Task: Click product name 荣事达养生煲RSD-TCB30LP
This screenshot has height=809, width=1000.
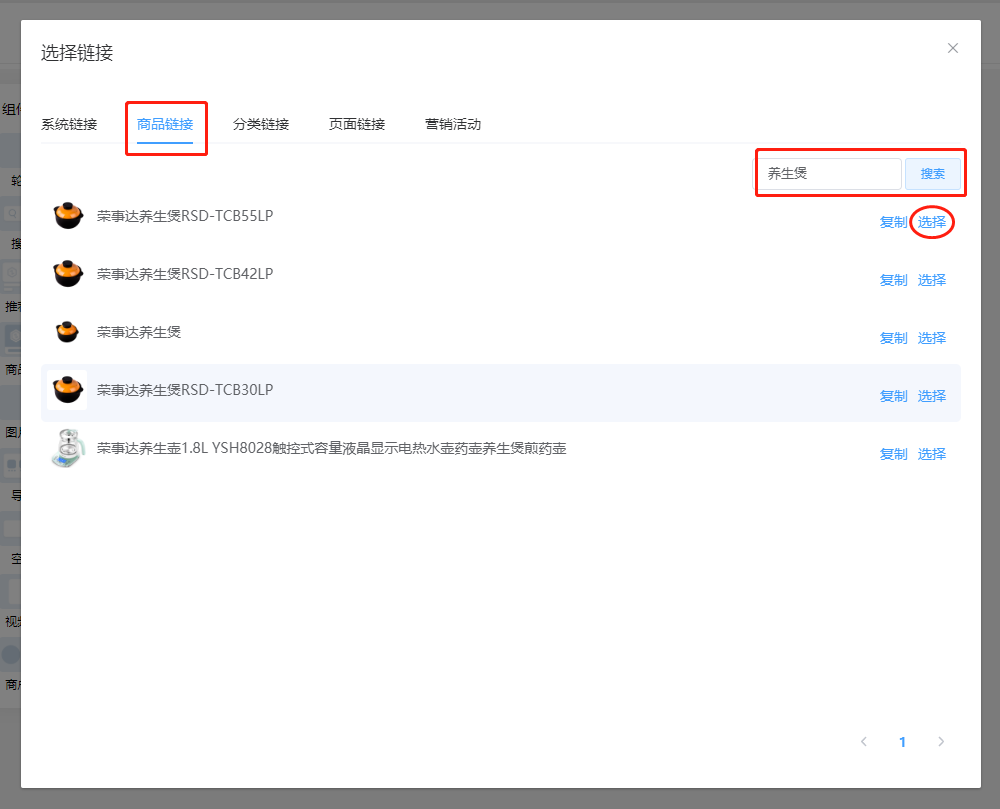Action: (x=185, y=390)
